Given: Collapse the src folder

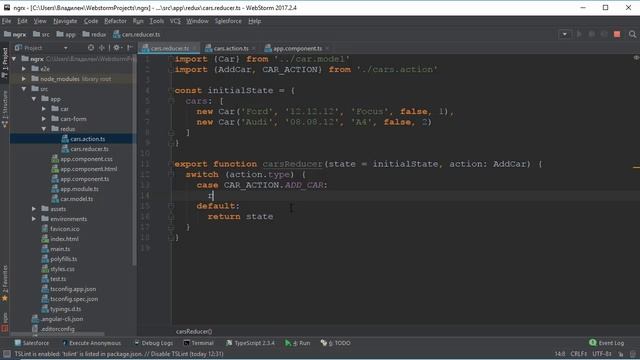Looking at the screenshot, I should tap(24, 89).
